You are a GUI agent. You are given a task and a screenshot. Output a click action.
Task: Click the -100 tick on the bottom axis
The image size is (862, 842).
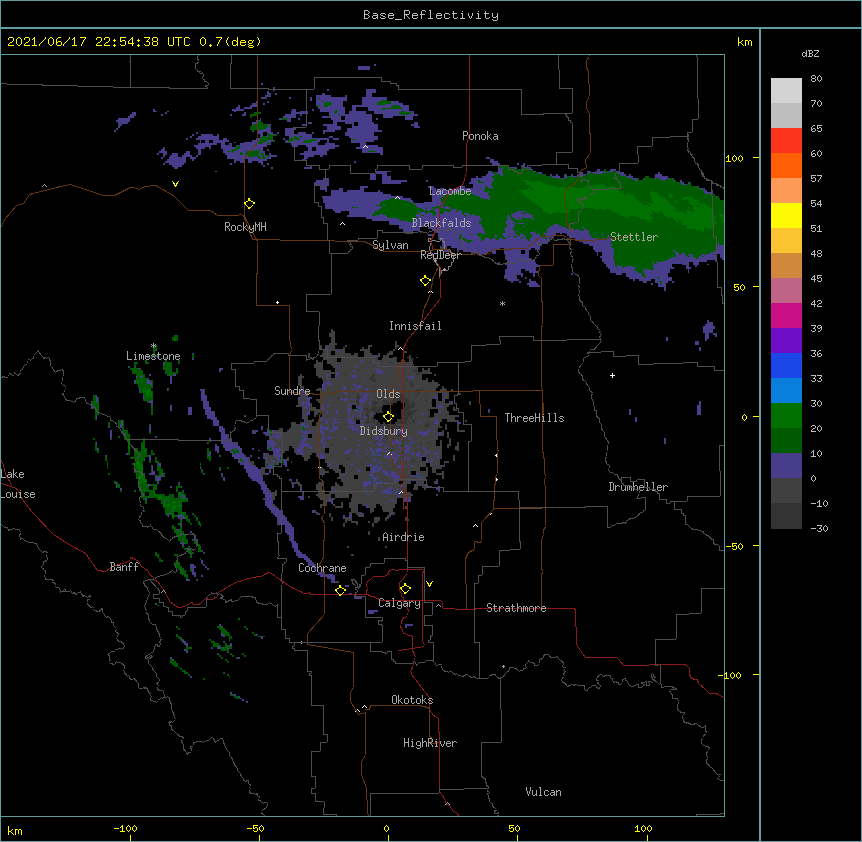pos(125,828)
